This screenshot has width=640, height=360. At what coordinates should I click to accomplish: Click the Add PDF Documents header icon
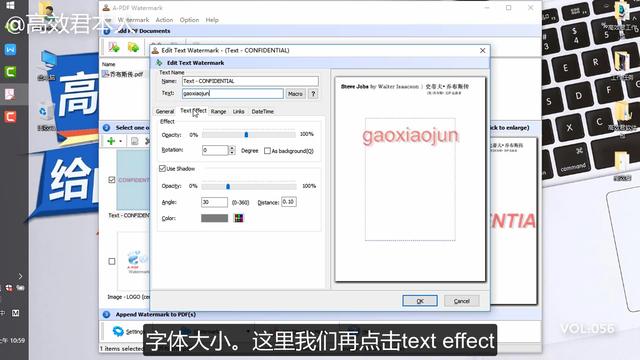point(107,31)
